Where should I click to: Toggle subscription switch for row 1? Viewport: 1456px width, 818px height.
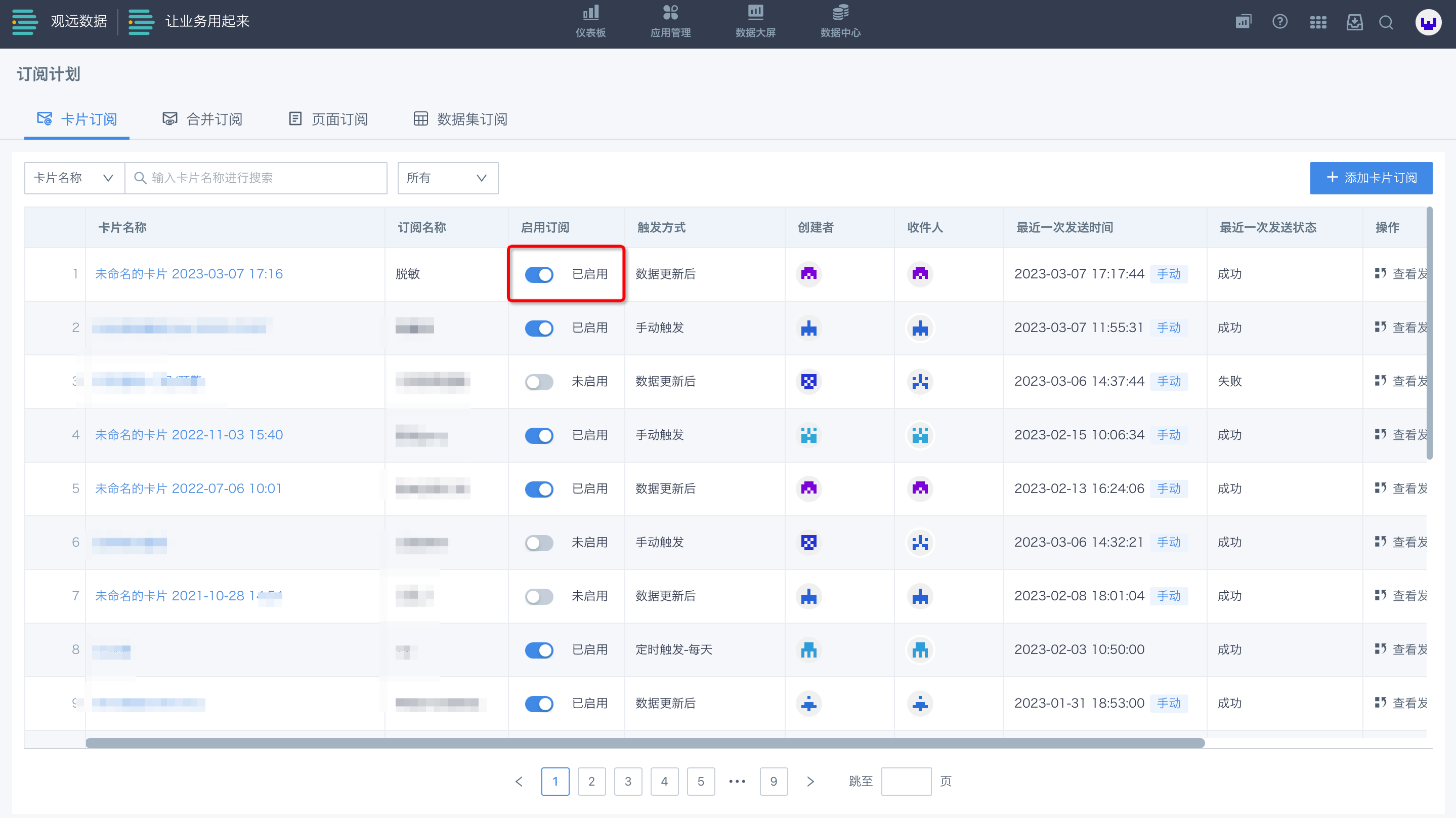[539, 274]
